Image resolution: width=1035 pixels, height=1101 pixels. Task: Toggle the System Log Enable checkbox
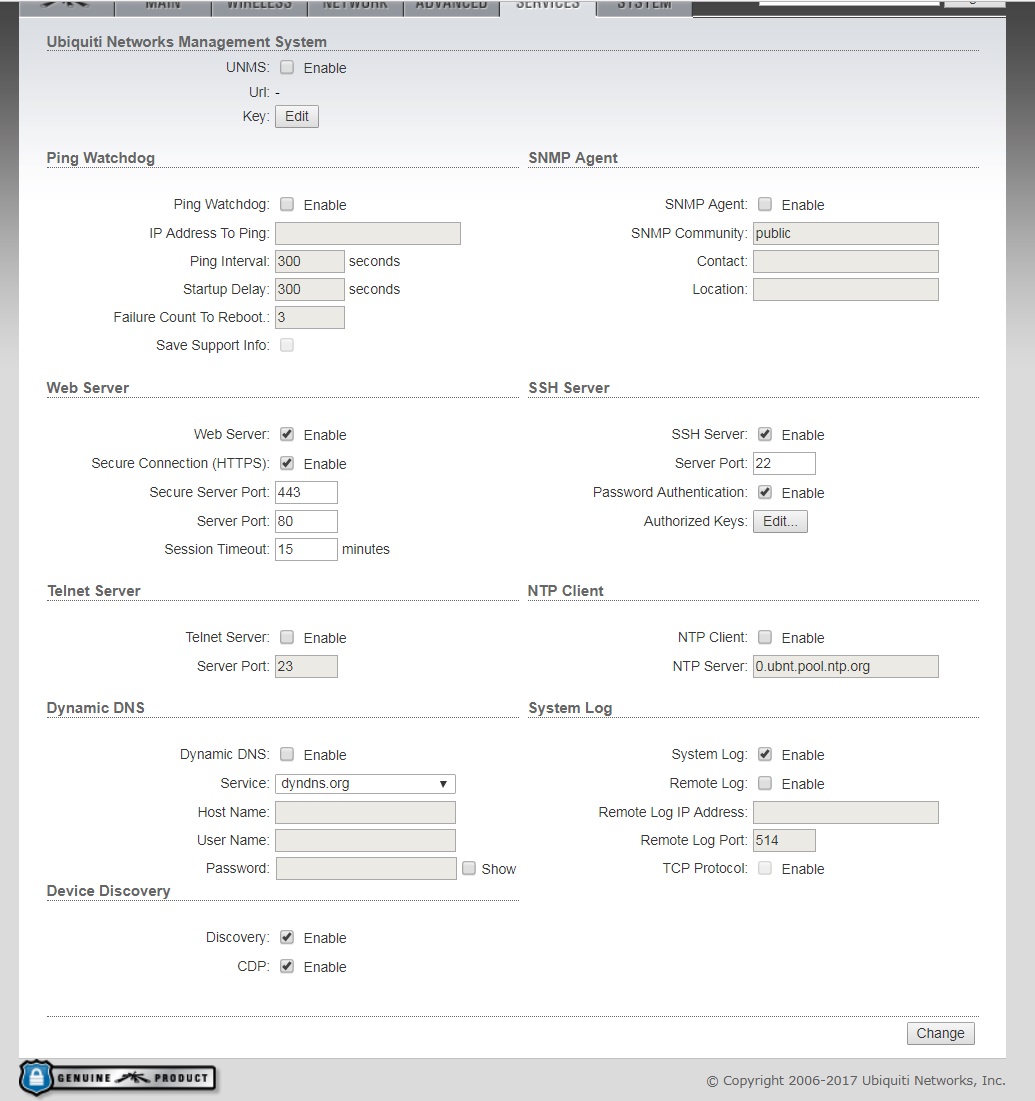pyautogui.click(x=765, y=754)
